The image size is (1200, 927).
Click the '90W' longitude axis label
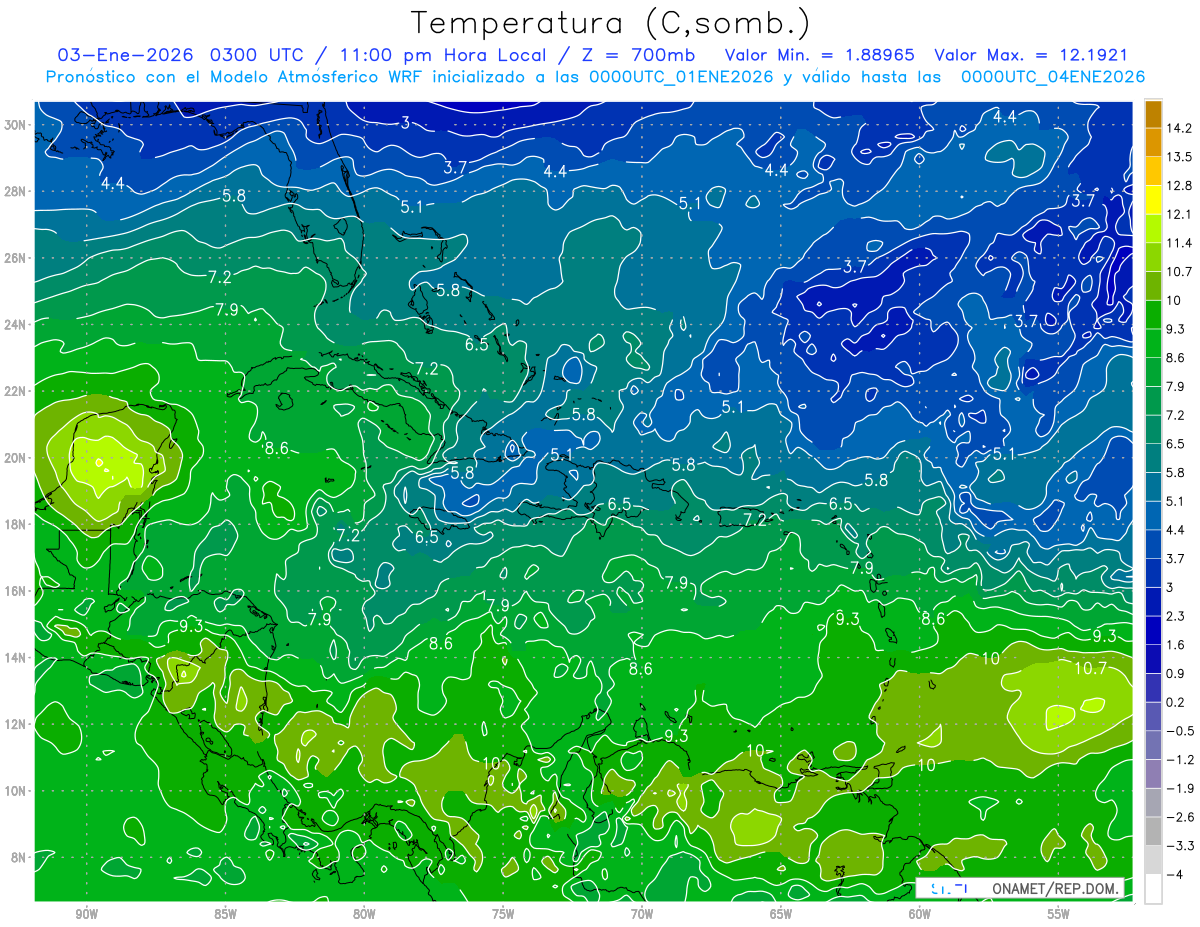pyautogui.click(x=86, y=915)
